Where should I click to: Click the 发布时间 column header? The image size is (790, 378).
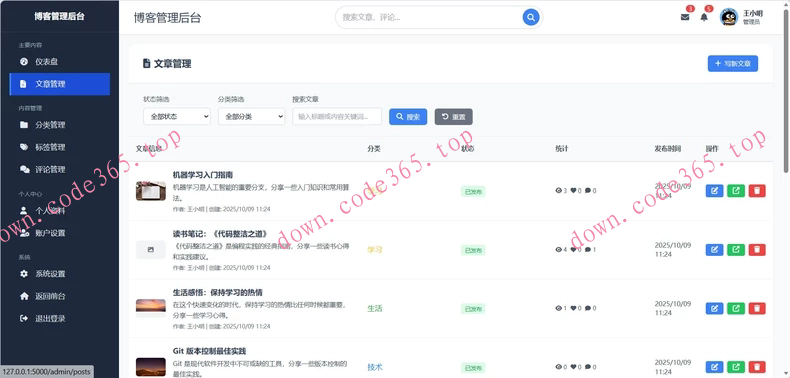point(668,149)
